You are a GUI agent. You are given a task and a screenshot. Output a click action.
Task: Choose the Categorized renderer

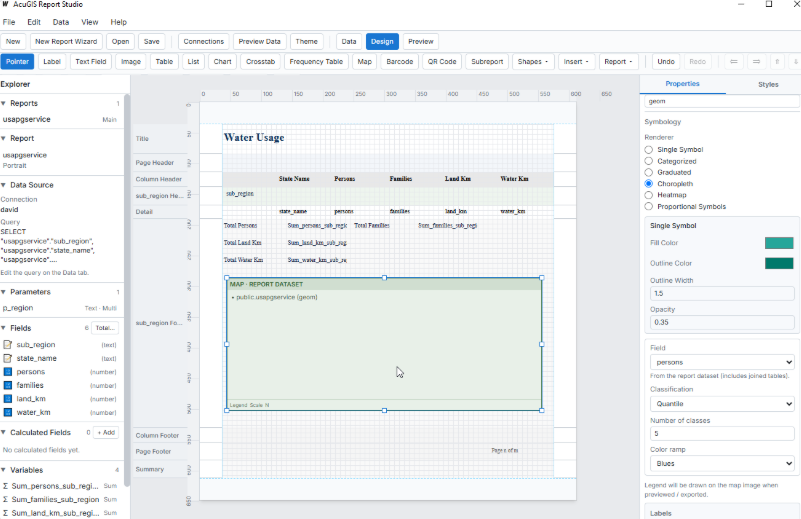click(x=649, y=161)
